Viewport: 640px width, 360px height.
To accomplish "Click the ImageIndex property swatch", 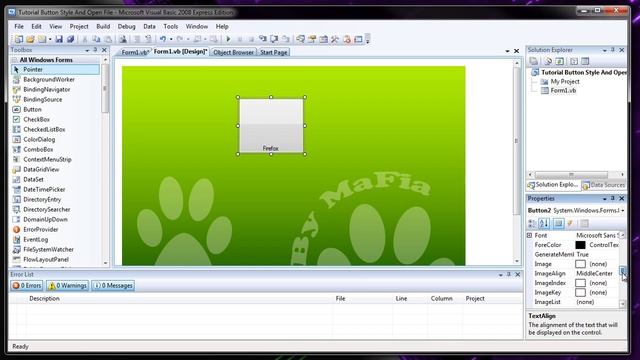I will point(580,283).
